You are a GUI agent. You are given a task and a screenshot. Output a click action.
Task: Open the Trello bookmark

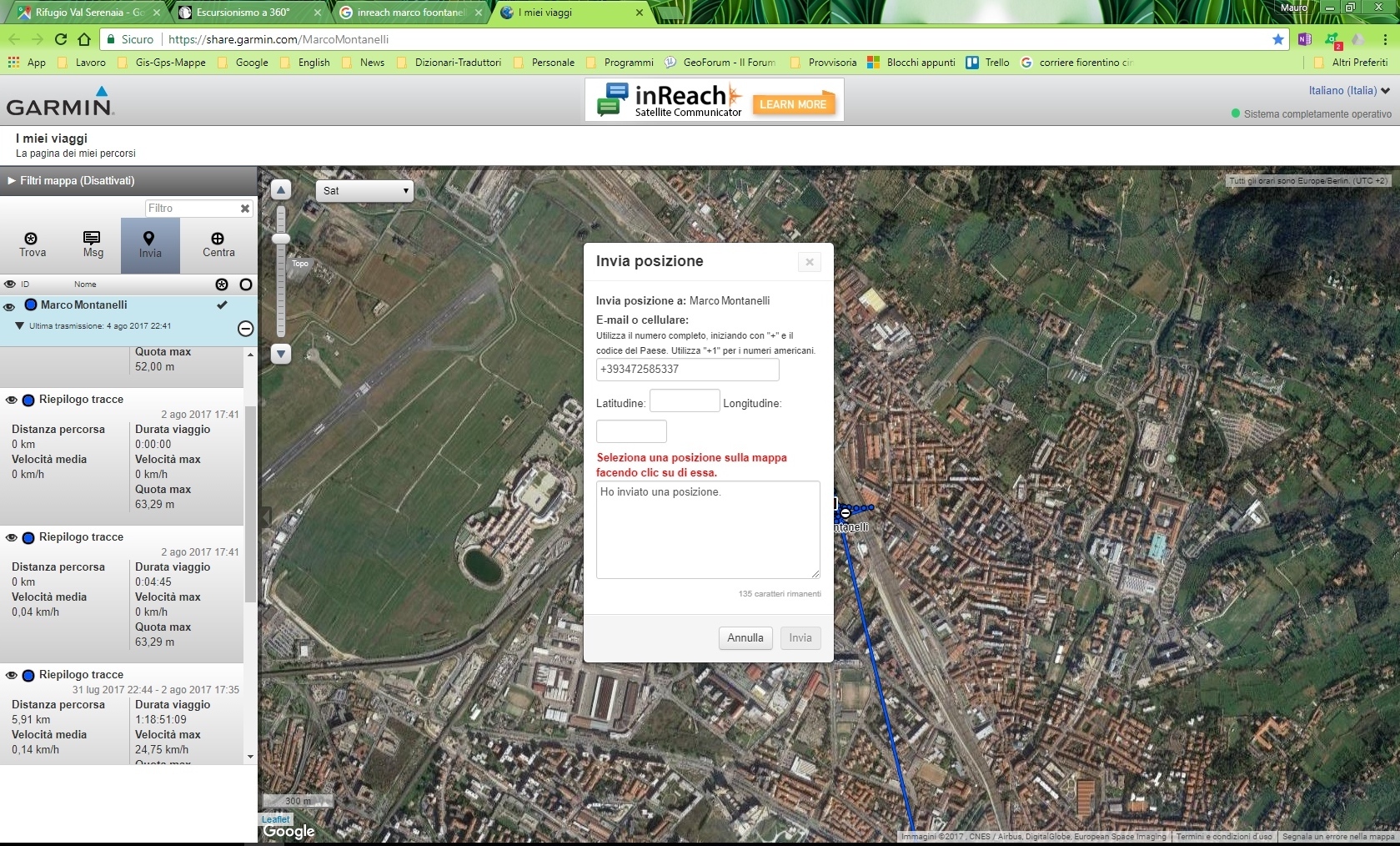988,63
